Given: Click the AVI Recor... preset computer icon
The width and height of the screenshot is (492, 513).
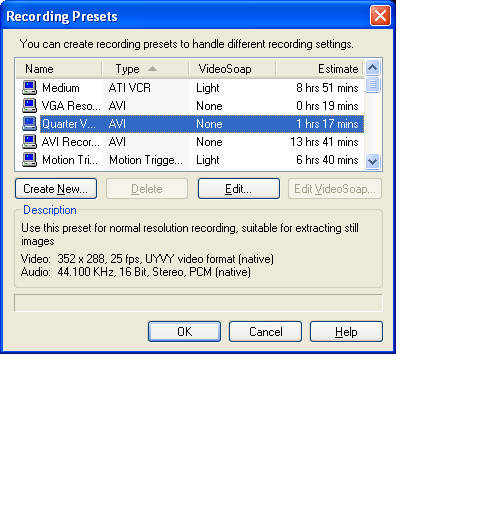Looking at the screenshot, I should [29, 142].
